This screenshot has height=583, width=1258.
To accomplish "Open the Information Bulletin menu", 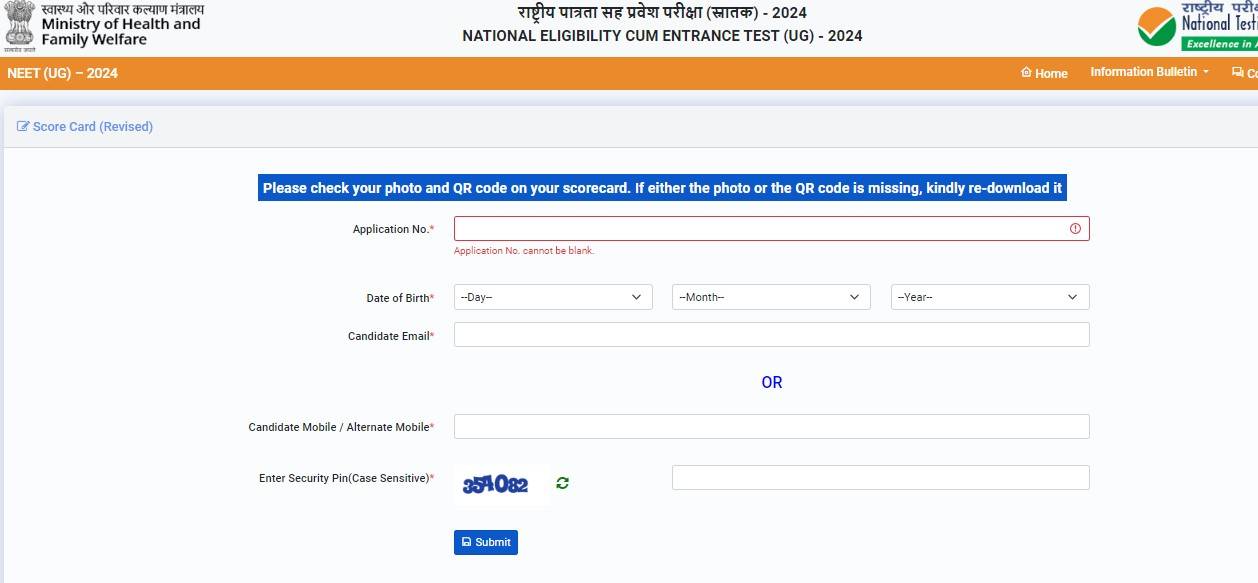I will [1149, 72].
